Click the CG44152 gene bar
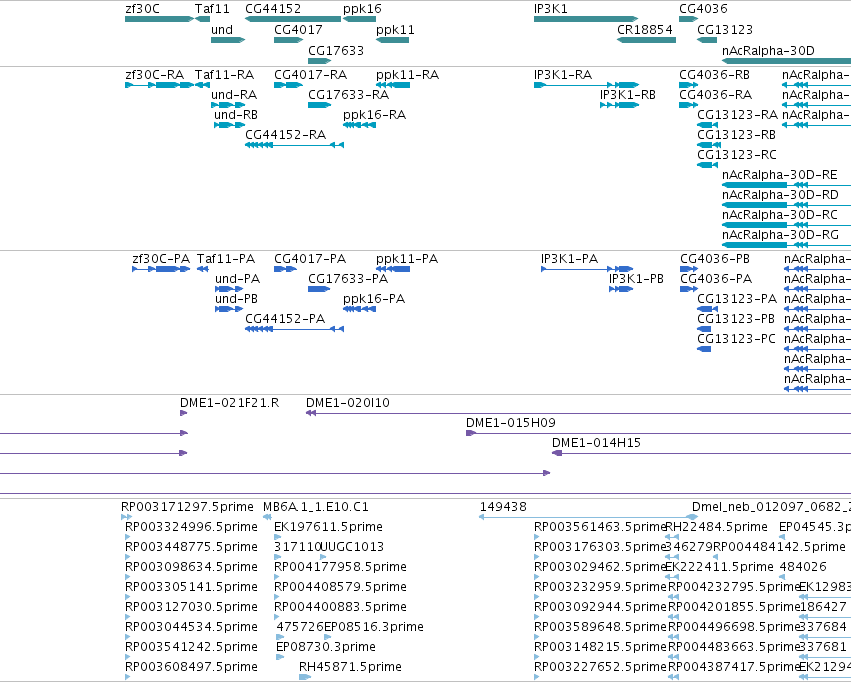This screenshot has width=851, height=682. (x=293, y=19)
